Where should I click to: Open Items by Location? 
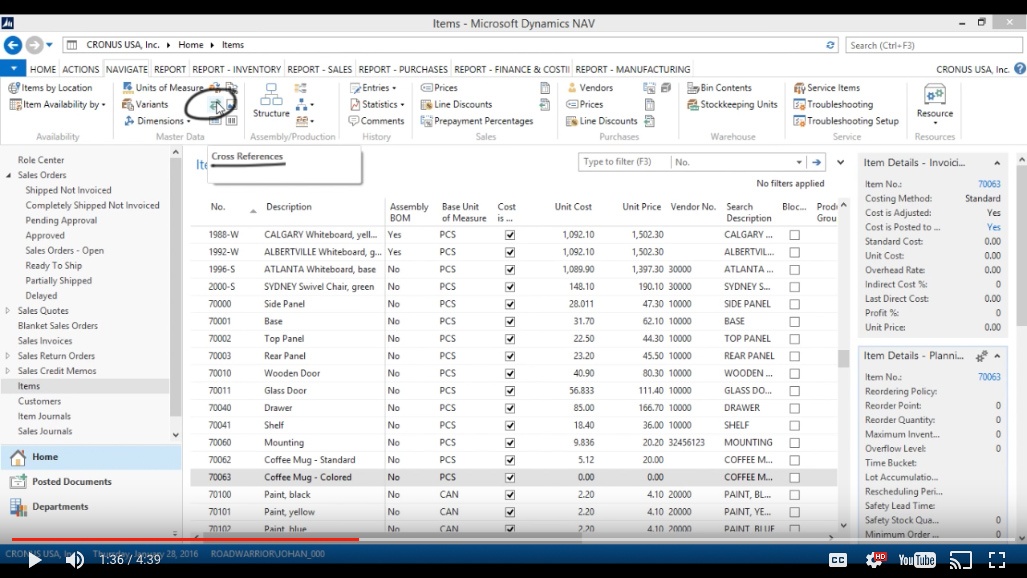(x=50, y=87)
